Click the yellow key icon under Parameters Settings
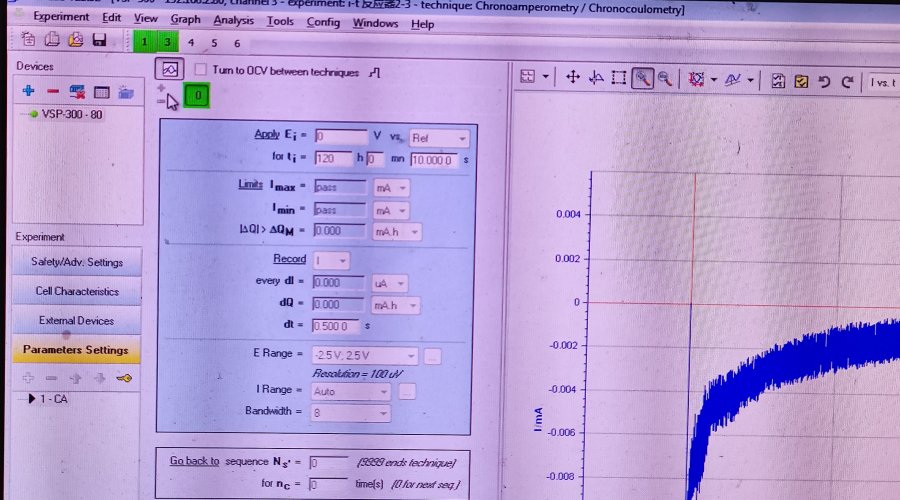 point(124,378)
